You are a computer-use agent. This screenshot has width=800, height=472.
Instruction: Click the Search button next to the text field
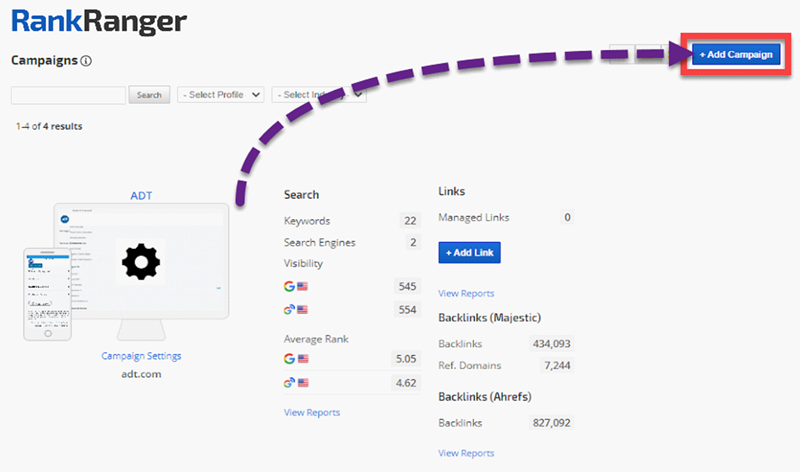click(149, 95)
